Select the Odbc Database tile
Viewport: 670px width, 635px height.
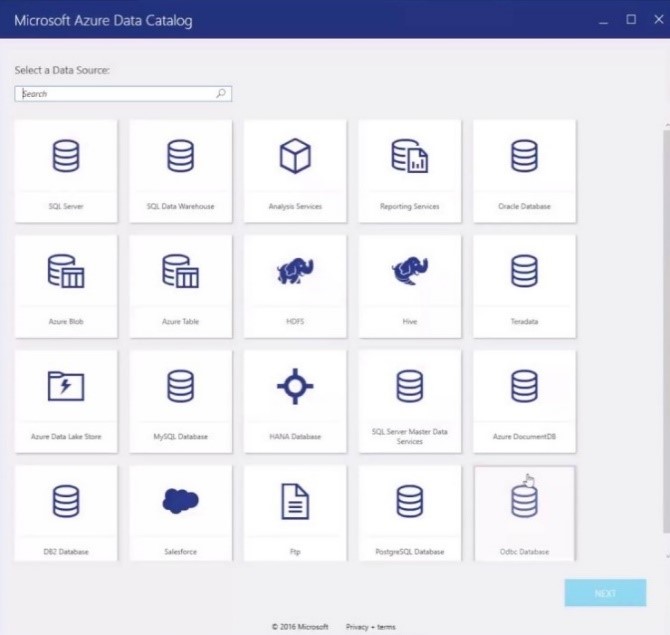point(524,513)
